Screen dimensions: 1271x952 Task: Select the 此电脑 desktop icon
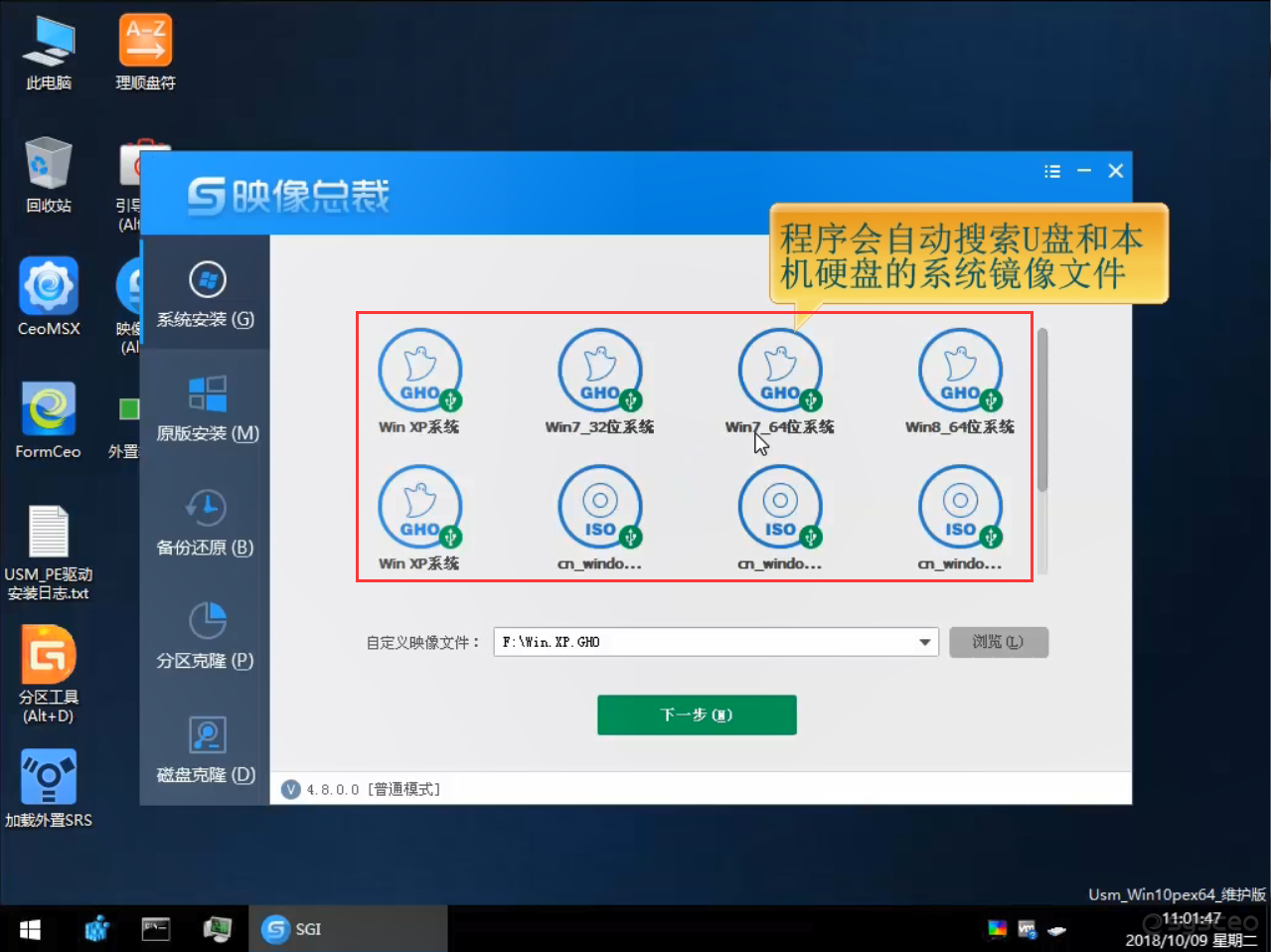coord(49,54)
